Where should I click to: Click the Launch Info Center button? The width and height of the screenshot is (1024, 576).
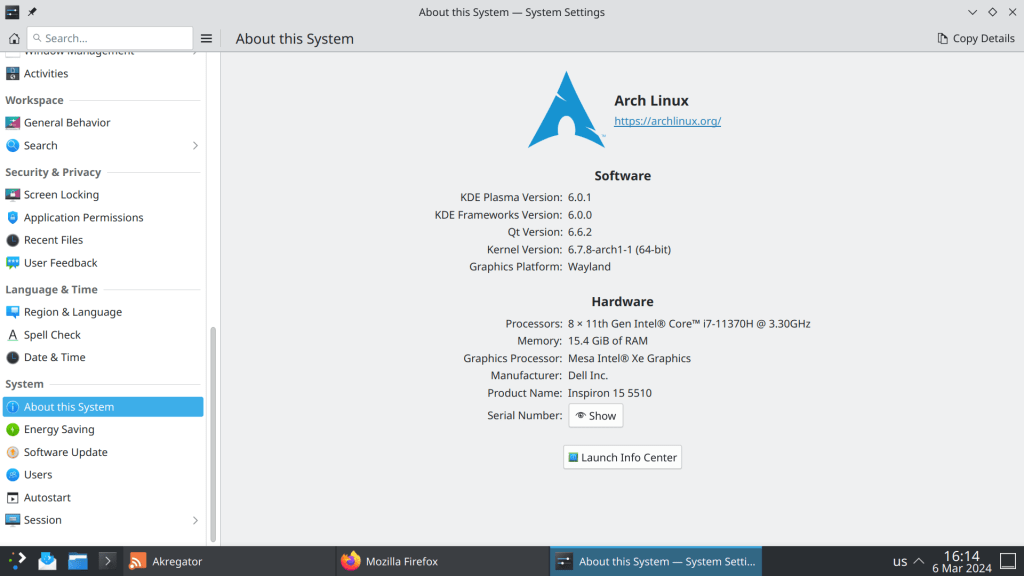(622, 457)
